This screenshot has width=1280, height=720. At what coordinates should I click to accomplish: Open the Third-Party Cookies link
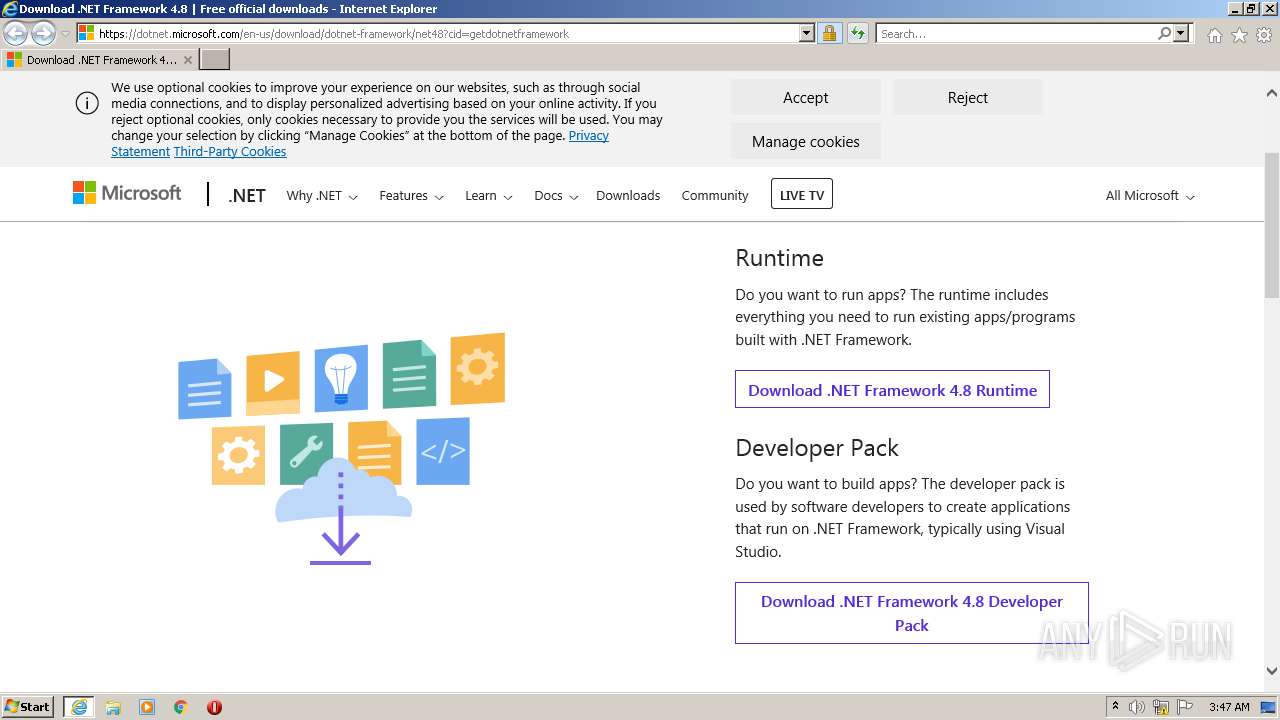[230, 152]
